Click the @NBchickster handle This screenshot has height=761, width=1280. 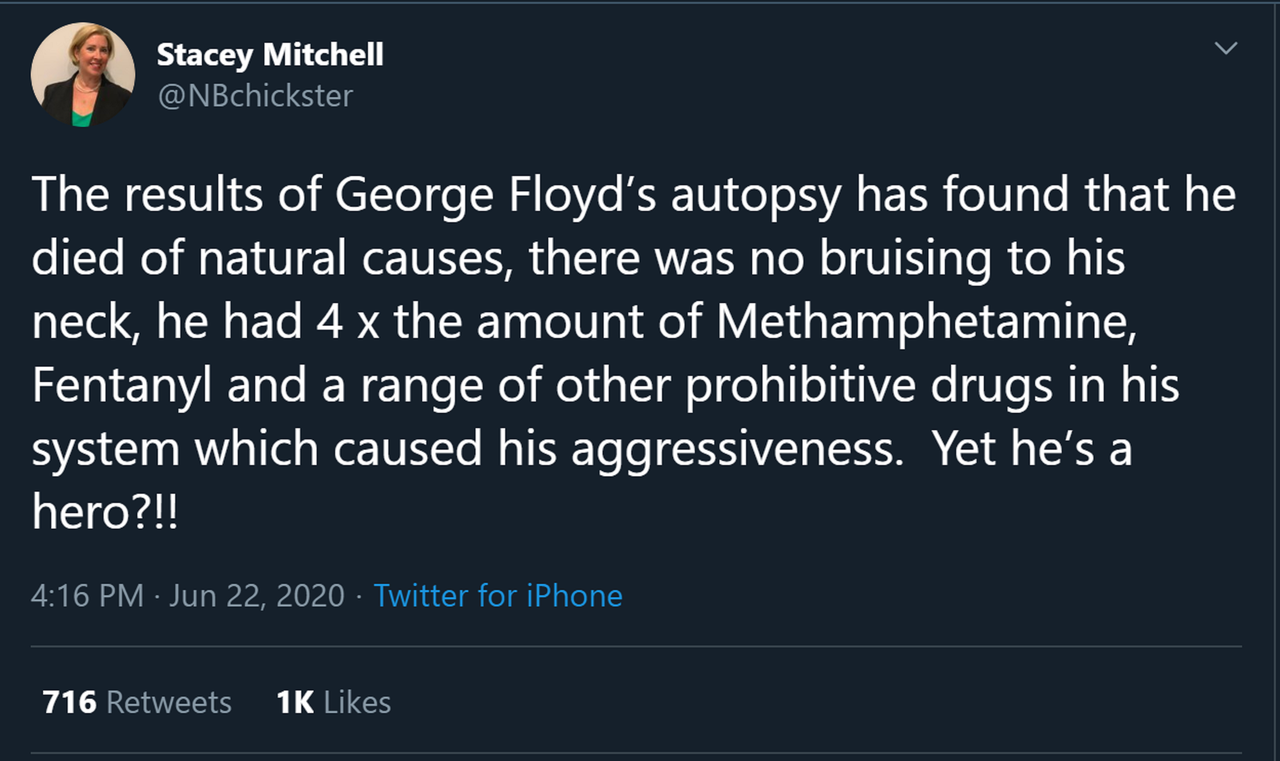point(255,95)
